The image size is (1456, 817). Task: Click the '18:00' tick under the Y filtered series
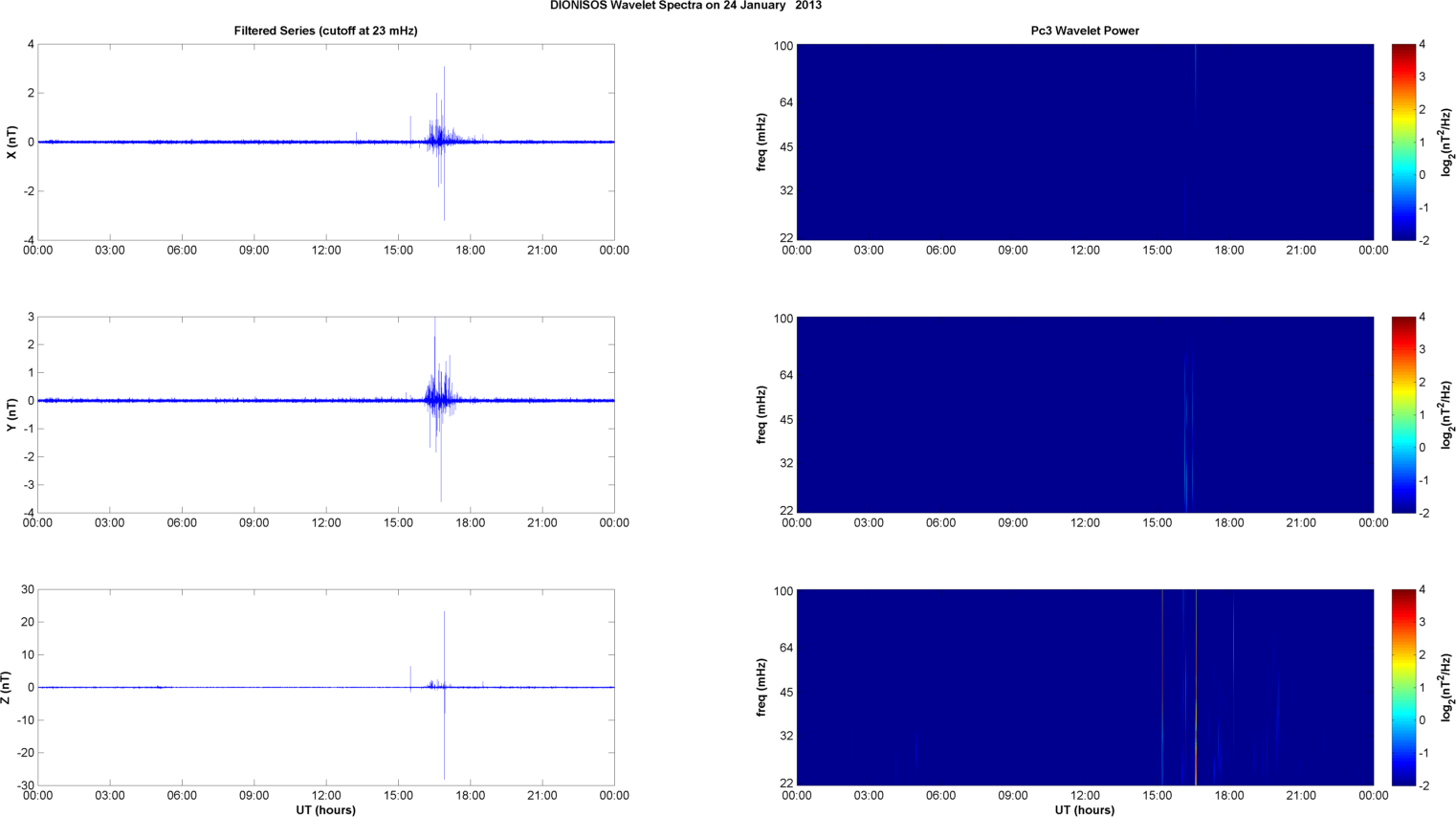(x=470, y=523)
